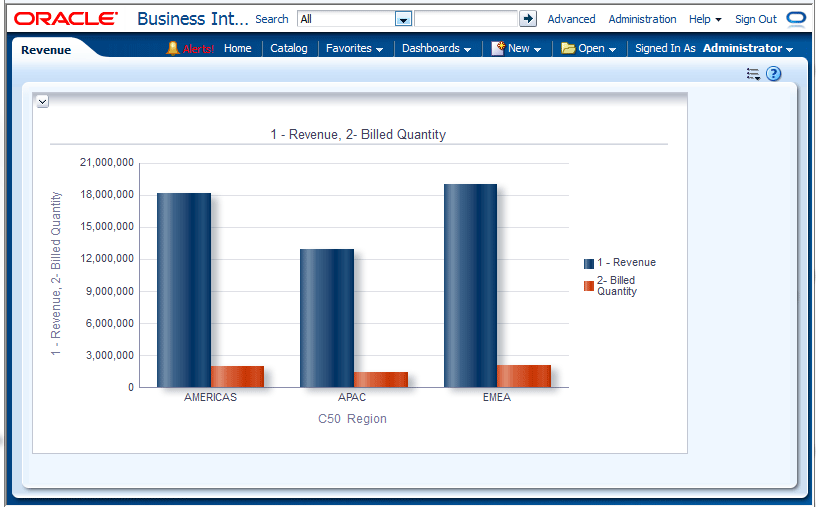
Task: Click the orange Billed Quantity legend swatch
Action: coord(589,286)
